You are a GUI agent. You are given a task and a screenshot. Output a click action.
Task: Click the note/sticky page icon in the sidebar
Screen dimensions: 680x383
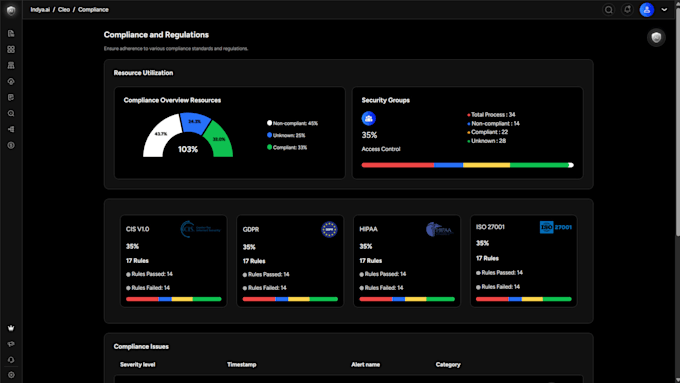point(11,98)
